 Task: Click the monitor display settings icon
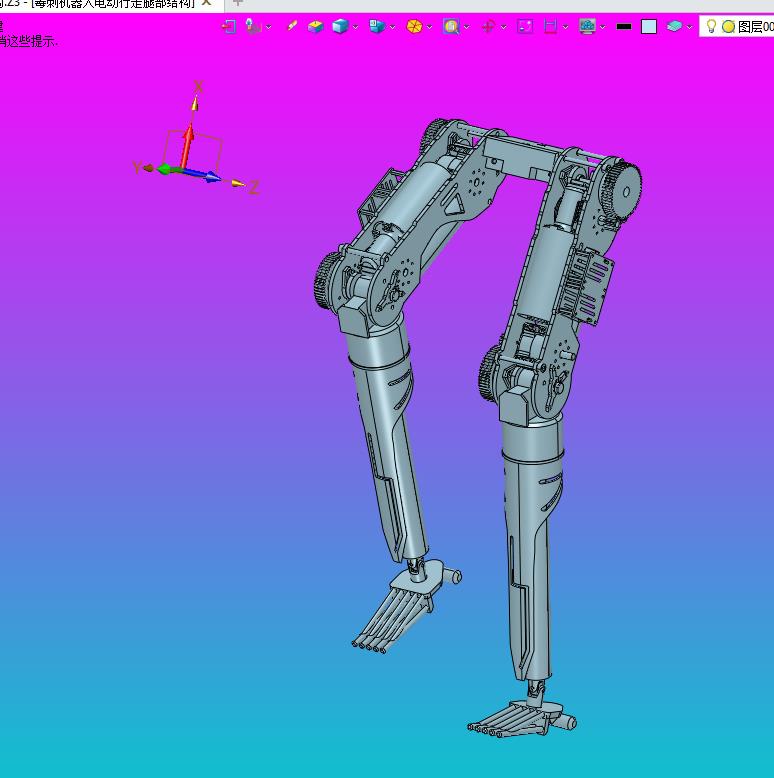pyautogui.click(x=587, y=27)
